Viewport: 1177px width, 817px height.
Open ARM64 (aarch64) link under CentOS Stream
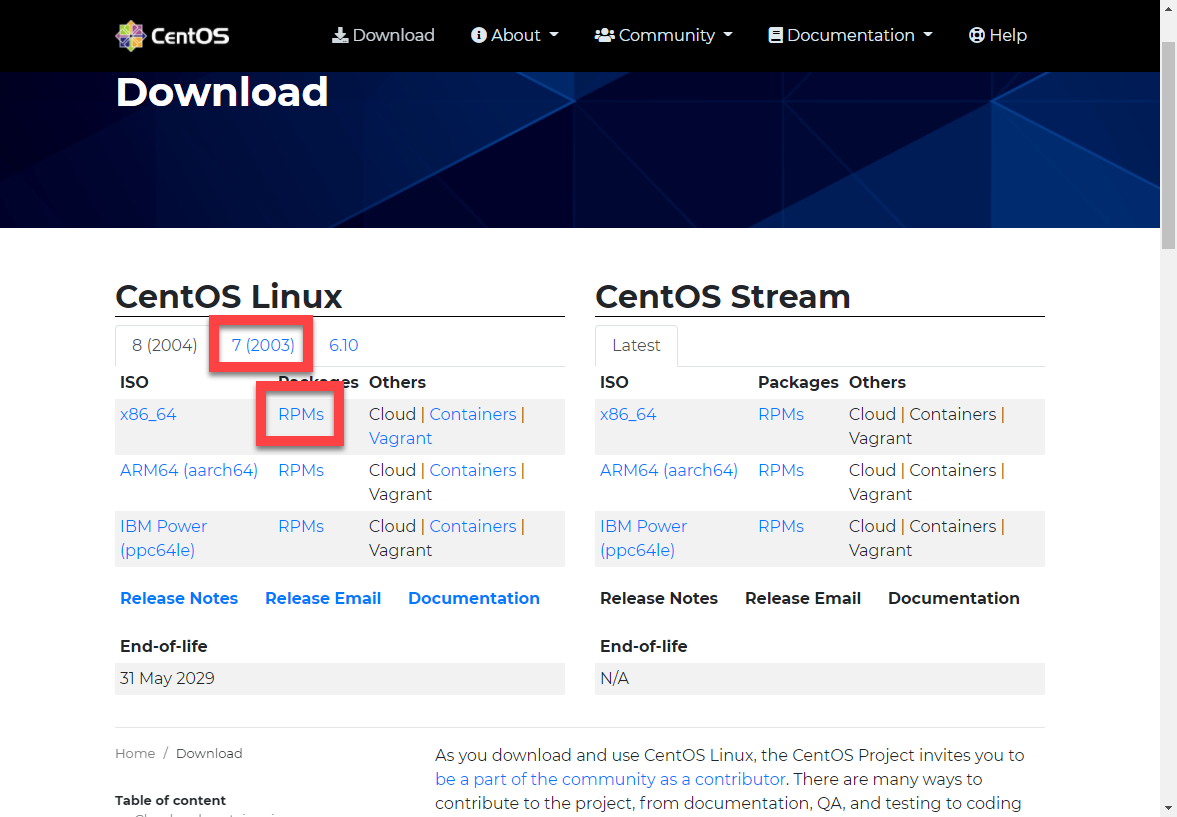coord(669,471)
